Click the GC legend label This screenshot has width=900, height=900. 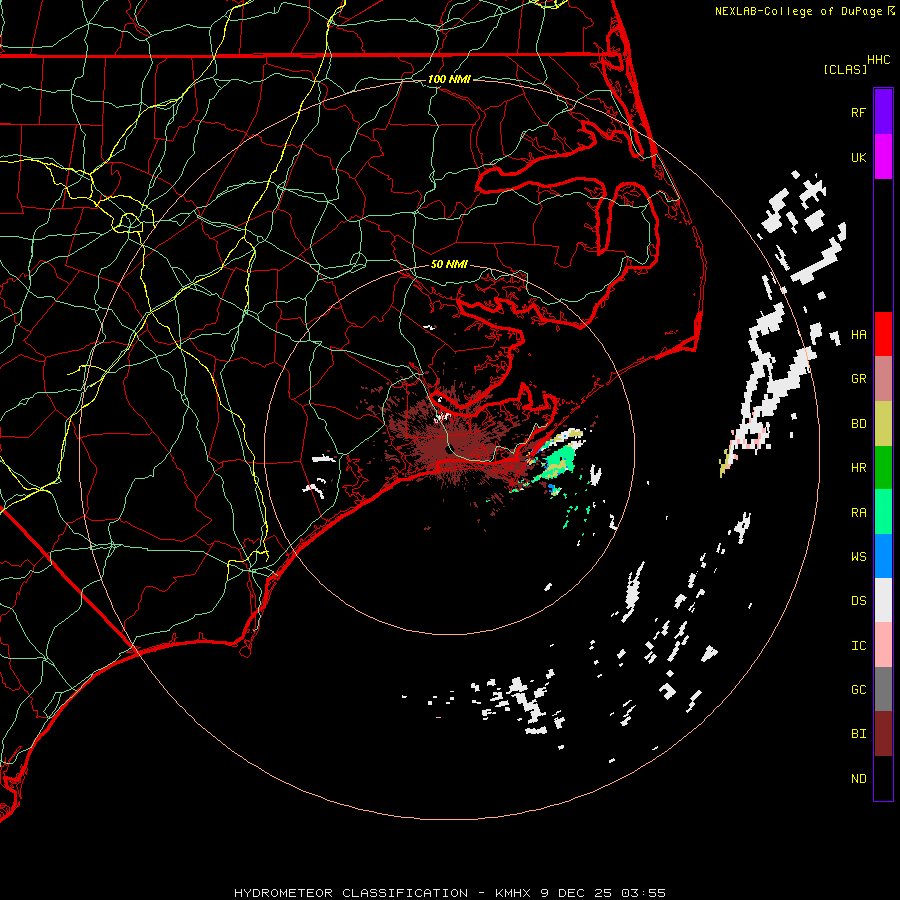point(859,690)
